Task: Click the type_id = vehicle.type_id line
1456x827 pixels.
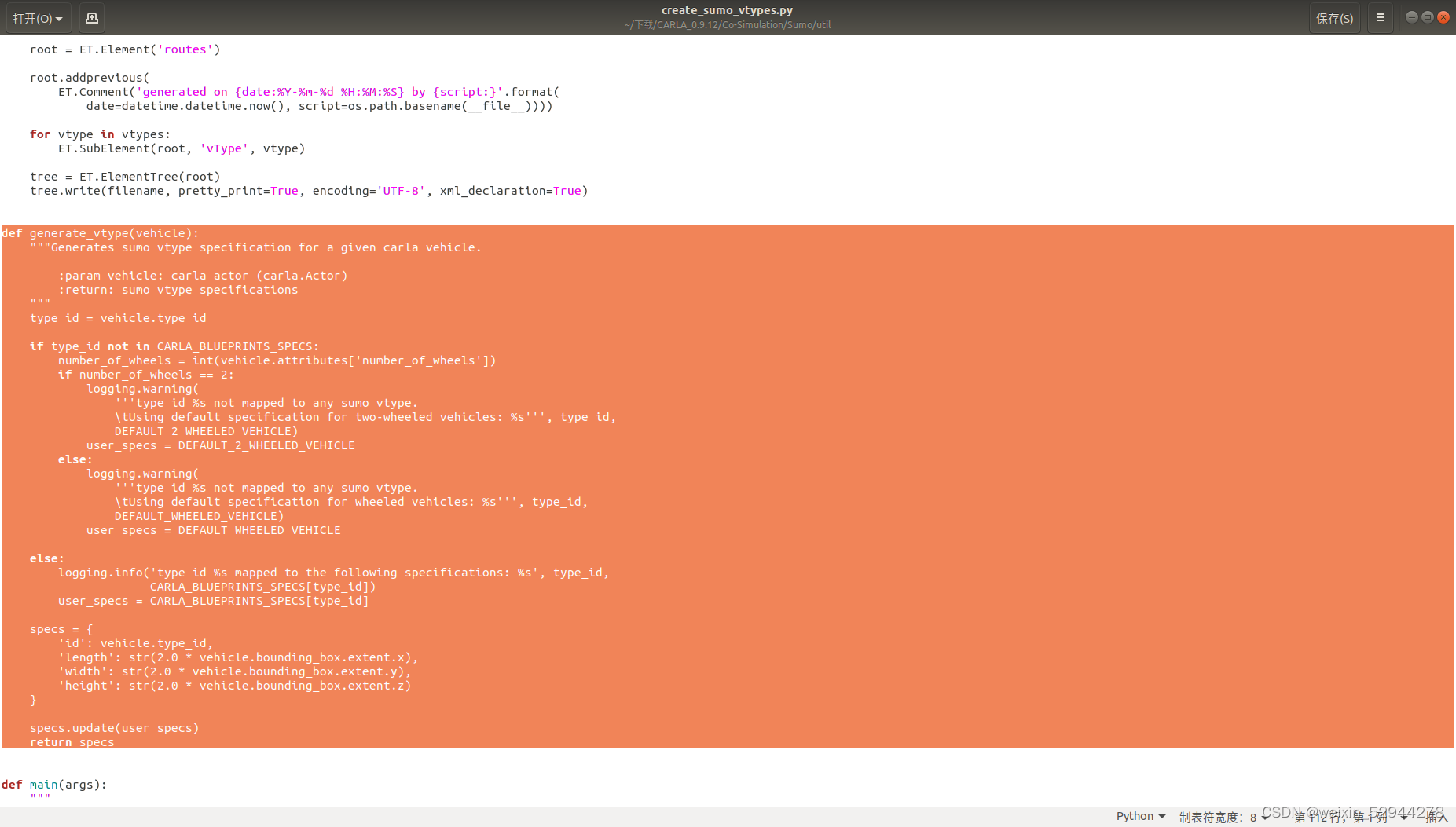Action: [118, 317]
